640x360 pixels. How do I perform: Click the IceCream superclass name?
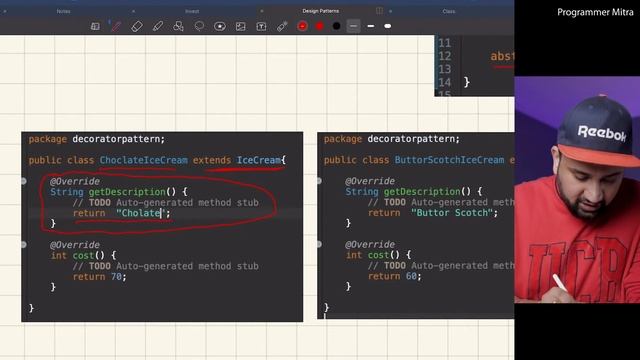(259, 160)
